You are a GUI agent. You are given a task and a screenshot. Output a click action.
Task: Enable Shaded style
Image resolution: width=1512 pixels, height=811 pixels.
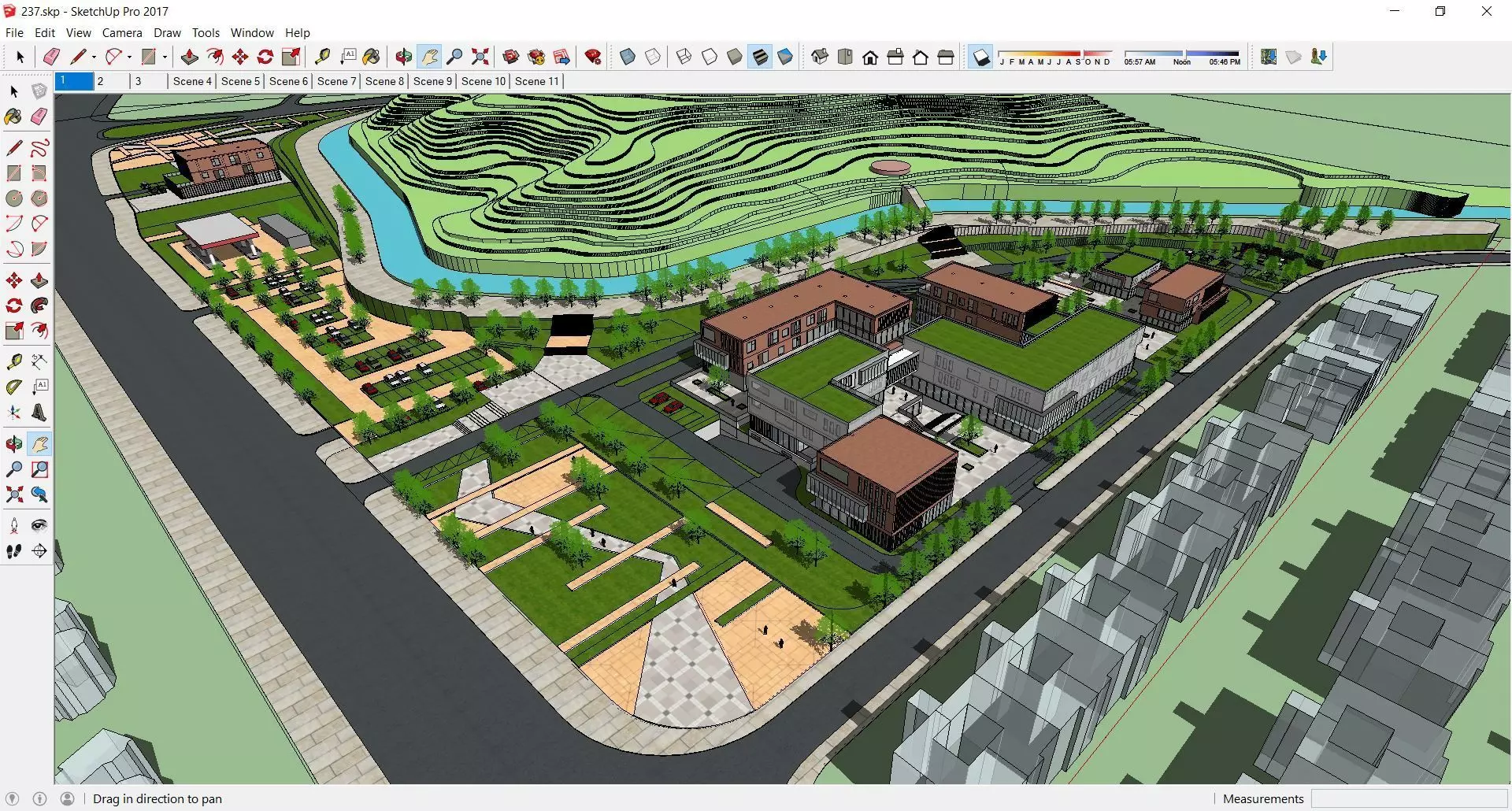(735, 57)
